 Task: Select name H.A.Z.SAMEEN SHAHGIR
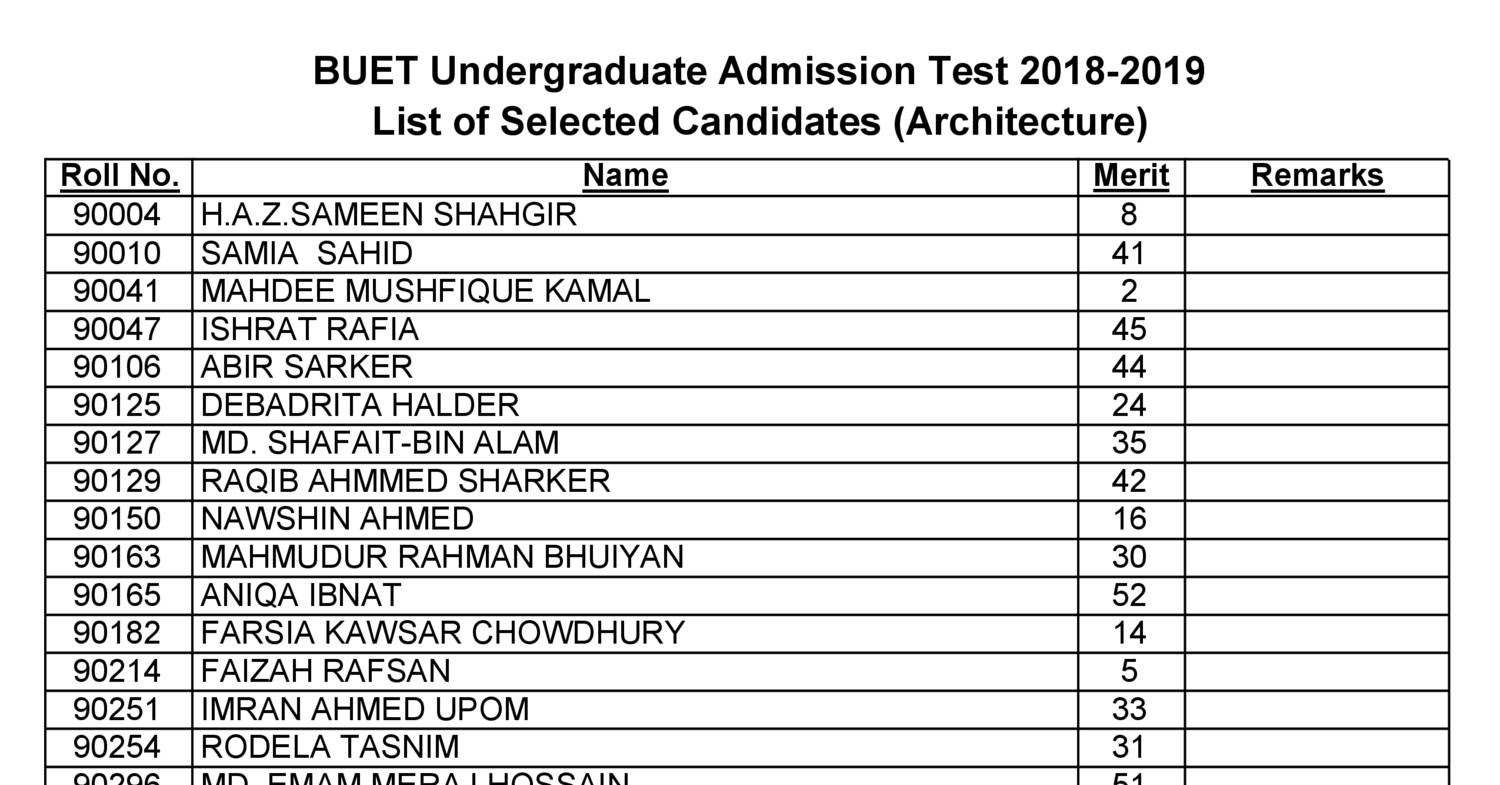coord(389,215)
